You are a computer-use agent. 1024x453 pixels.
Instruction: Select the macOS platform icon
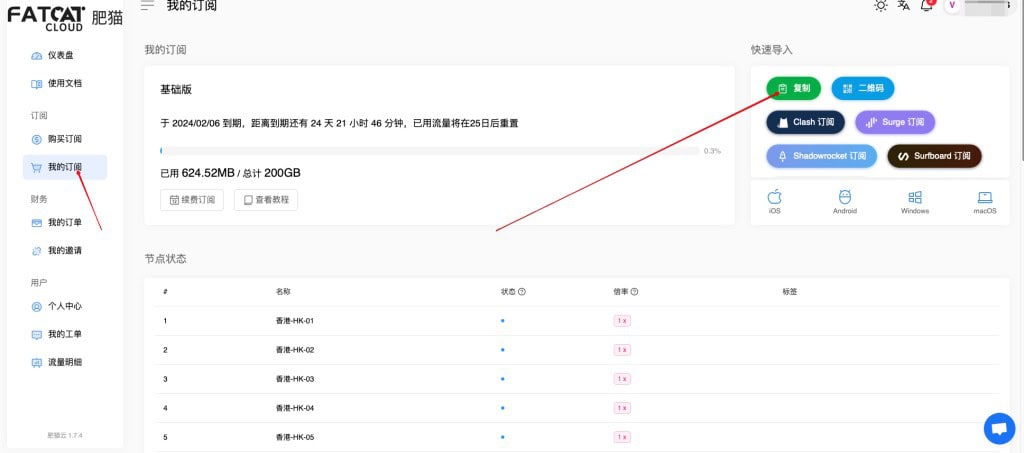click(x=985, y=202)
